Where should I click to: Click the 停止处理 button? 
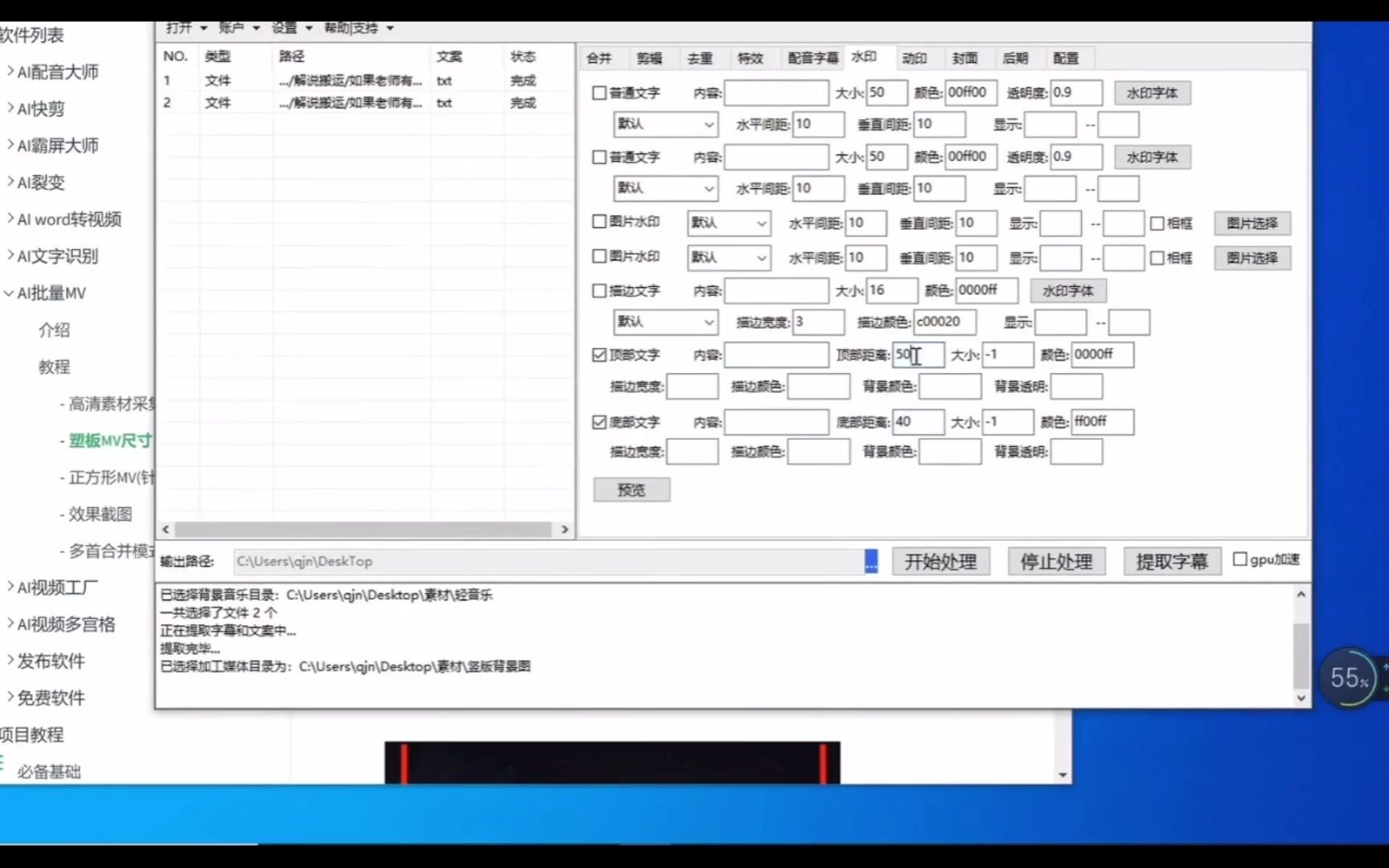point(1056,561)
